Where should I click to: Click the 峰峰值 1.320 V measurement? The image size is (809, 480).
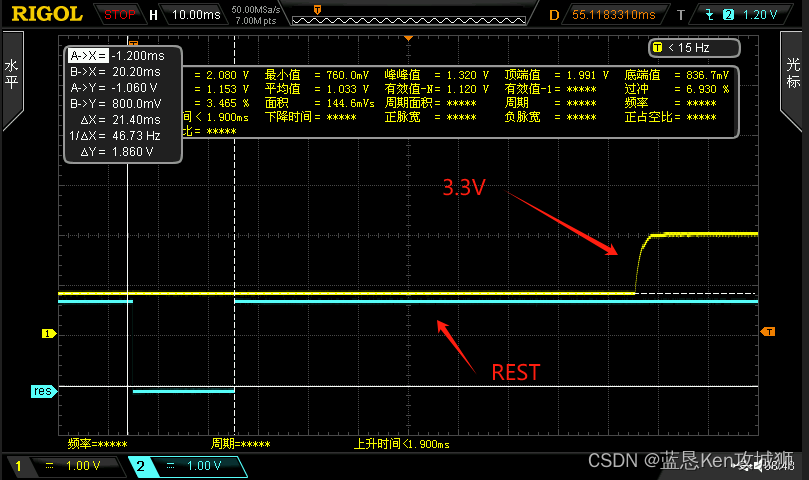coord(436,75)
